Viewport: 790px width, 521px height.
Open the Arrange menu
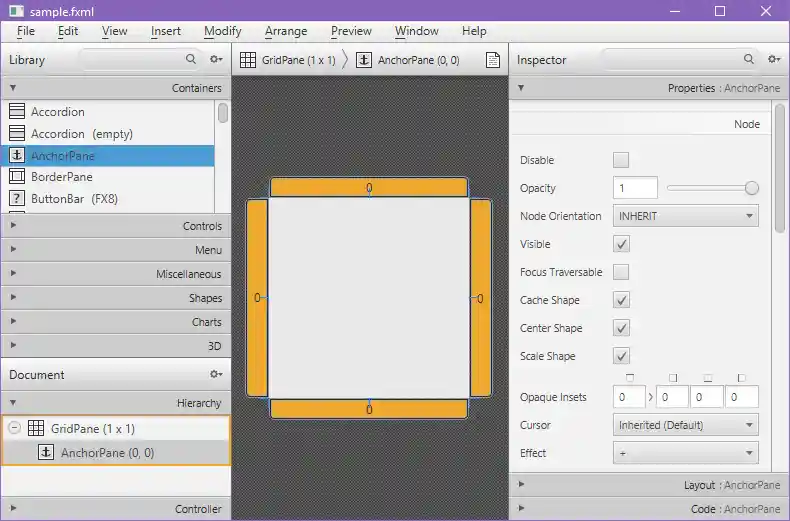286,31
